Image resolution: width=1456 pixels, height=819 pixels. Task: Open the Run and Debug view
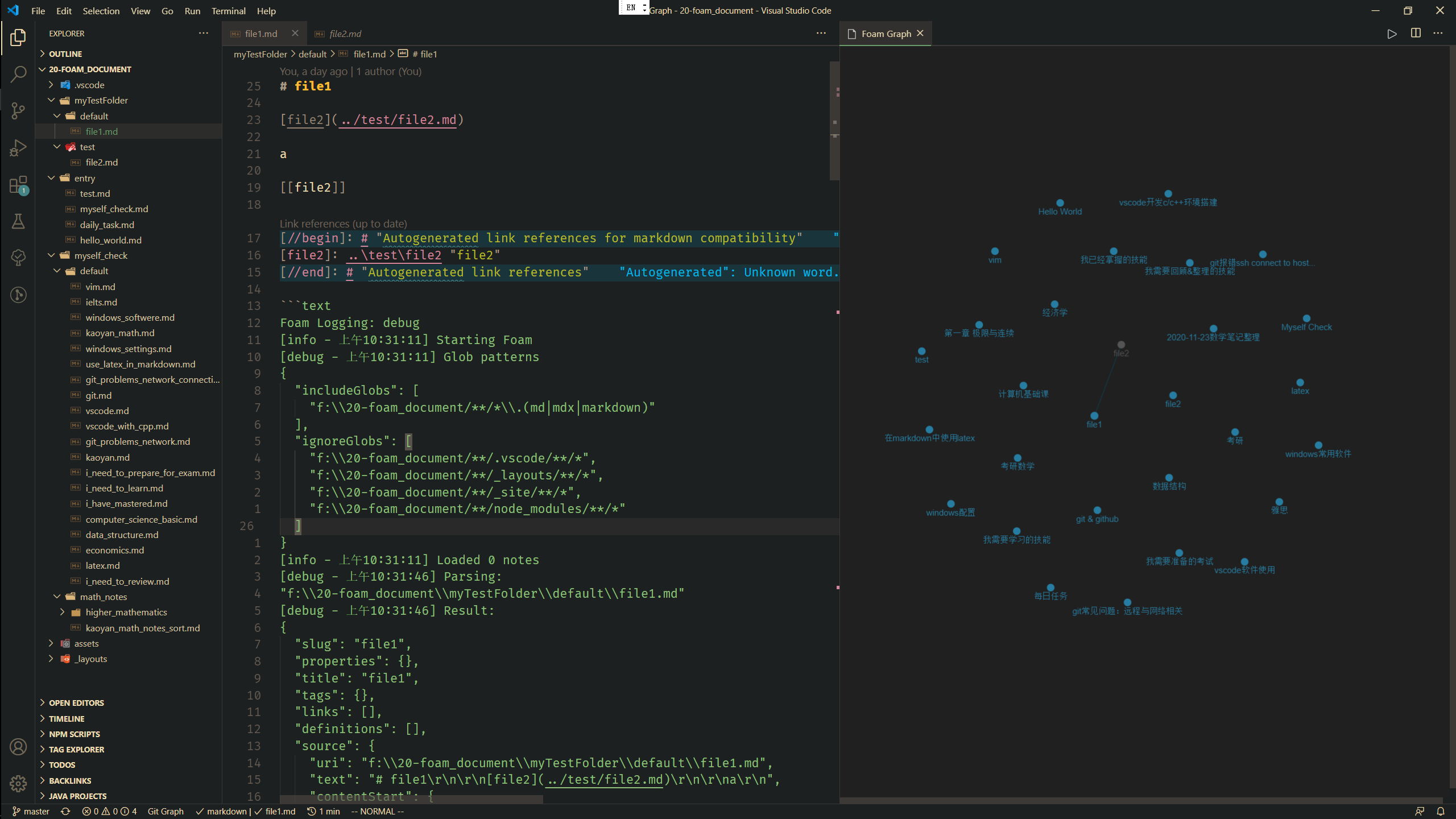[x=18, y=147]
